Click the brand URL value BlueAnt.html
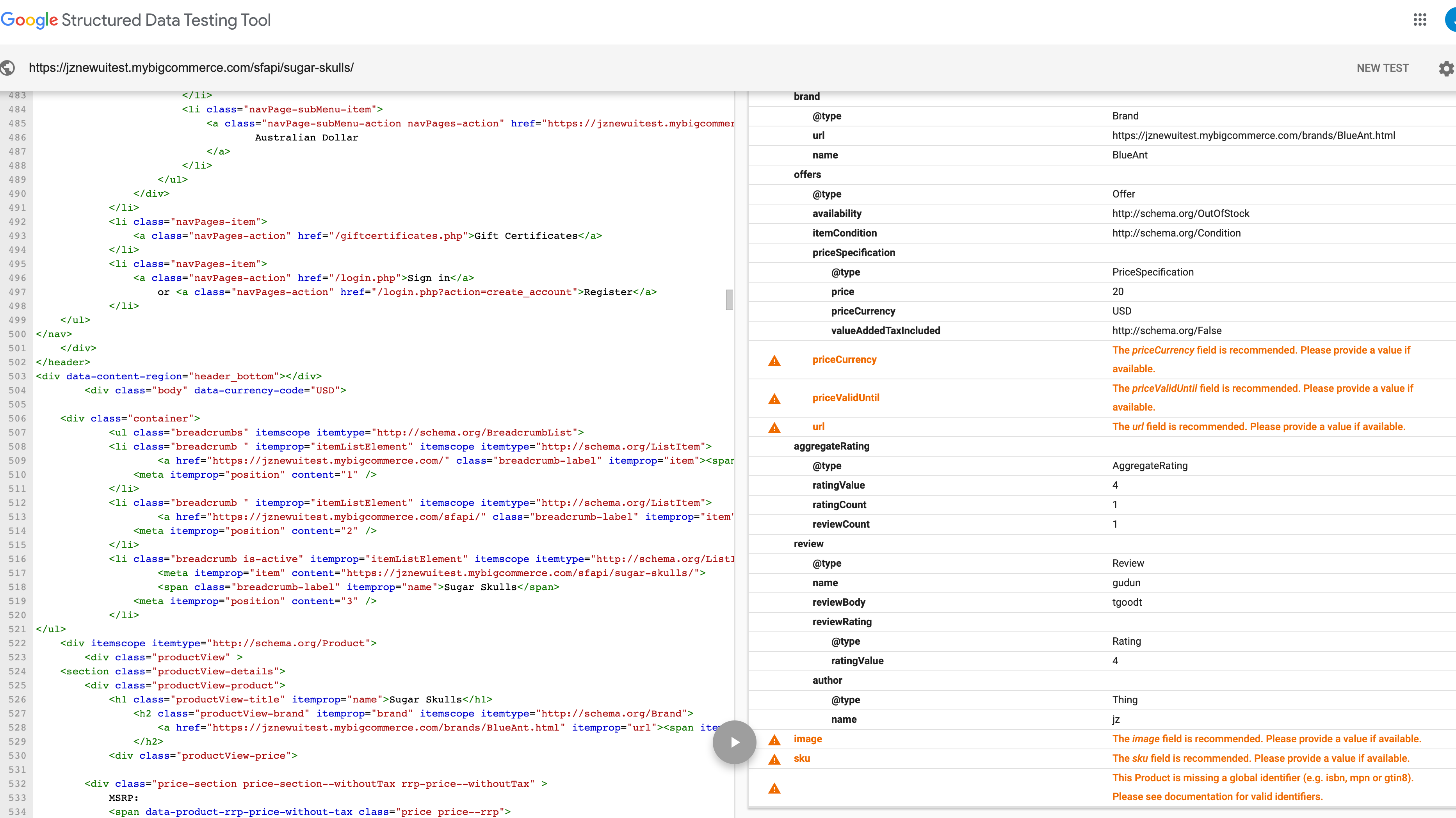Screen dimensions: 1456x818 pos(1254,135)
